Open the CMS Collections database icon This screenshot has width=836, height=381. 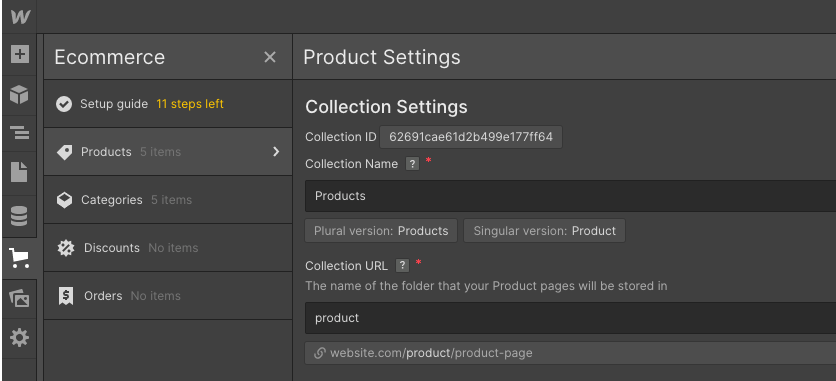(19, 217)
